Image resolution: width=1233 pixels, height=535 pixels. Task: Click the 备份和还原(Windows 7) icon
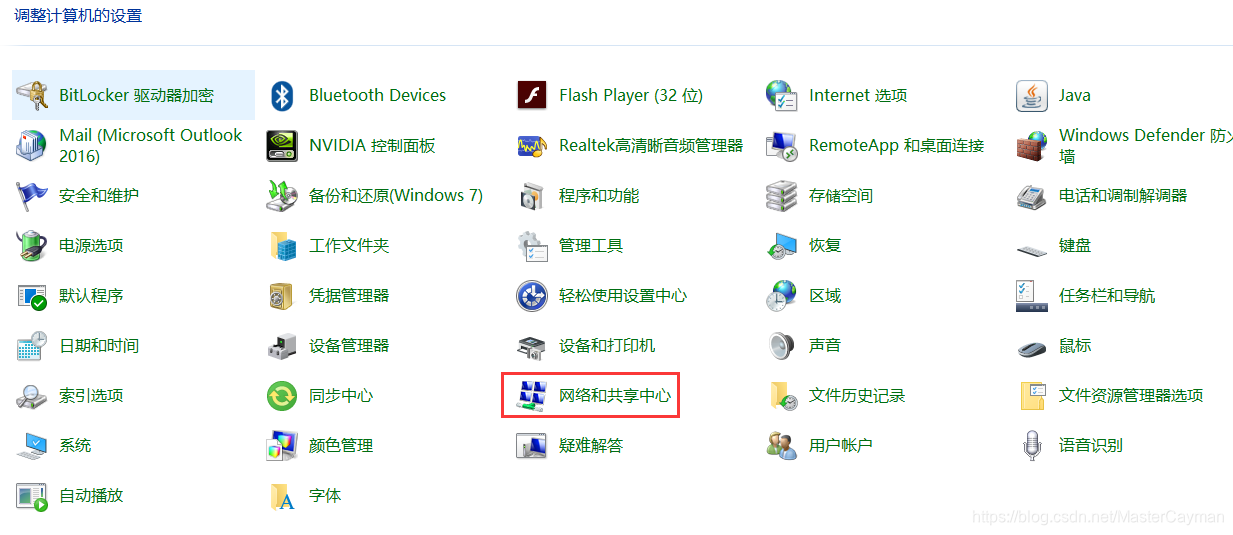[x=282, y=196]
